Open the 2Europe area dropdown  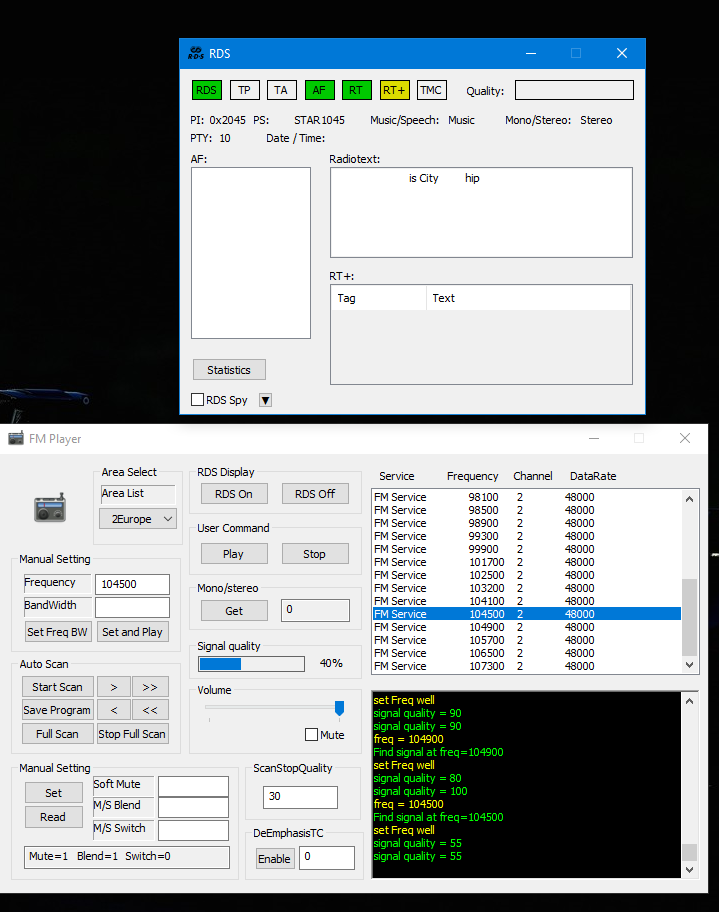pyautogui.click(x=137, y=518)
